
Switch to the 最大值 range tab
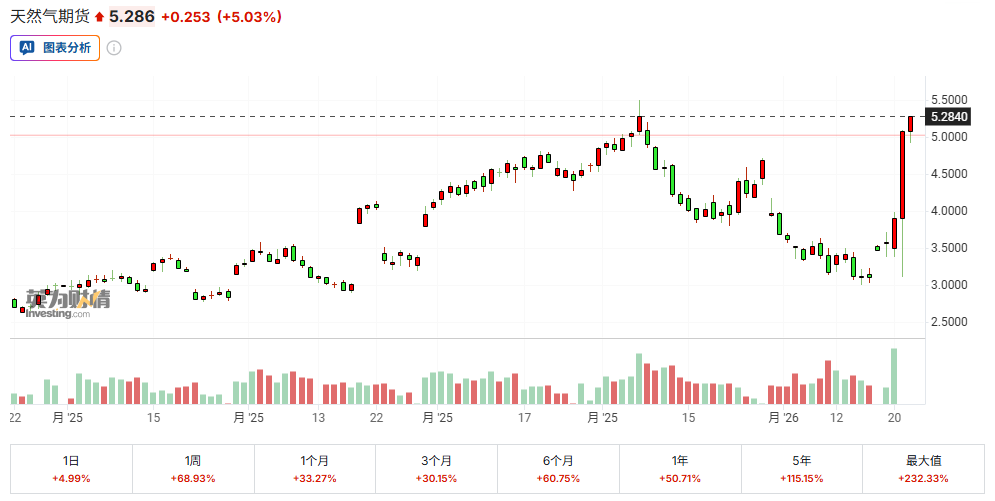[924, 468]
